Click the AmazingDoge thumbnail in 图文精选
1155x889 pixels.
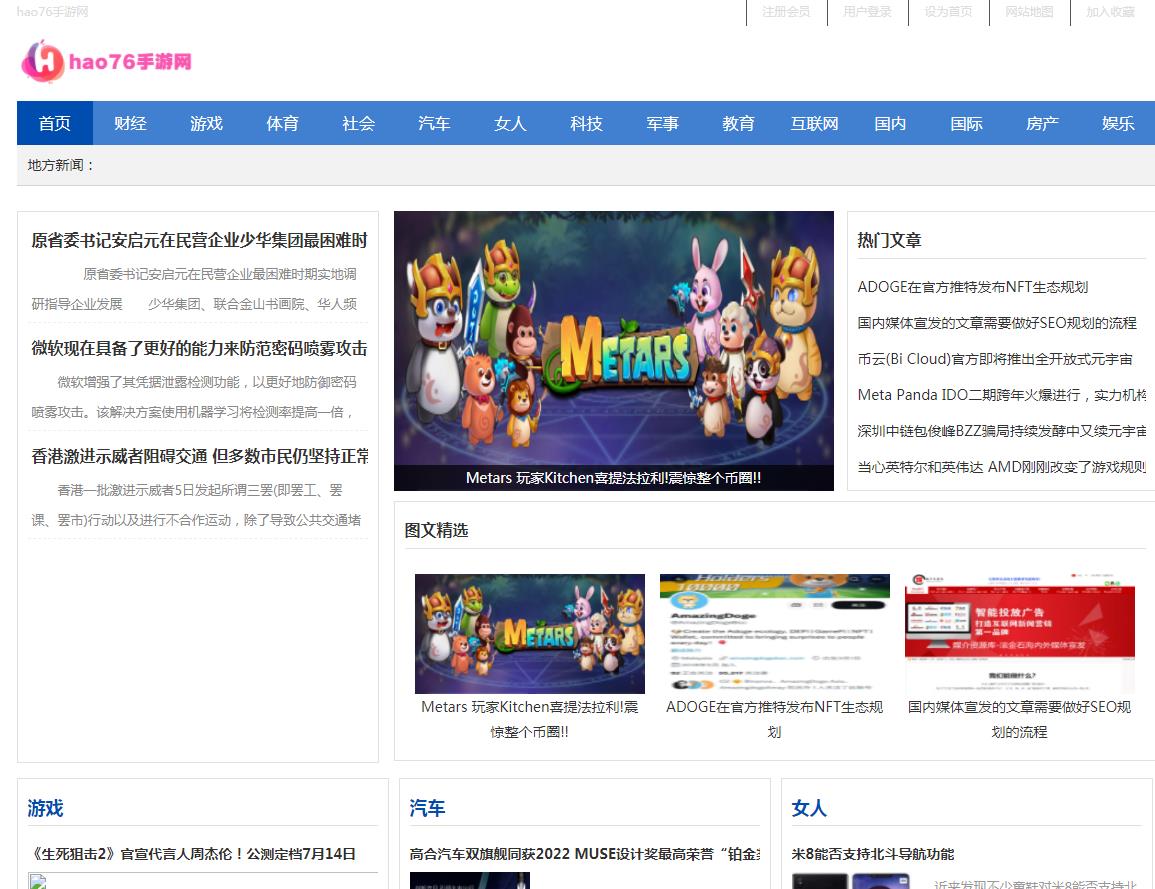pyautogui.click(x=775, y=633)
